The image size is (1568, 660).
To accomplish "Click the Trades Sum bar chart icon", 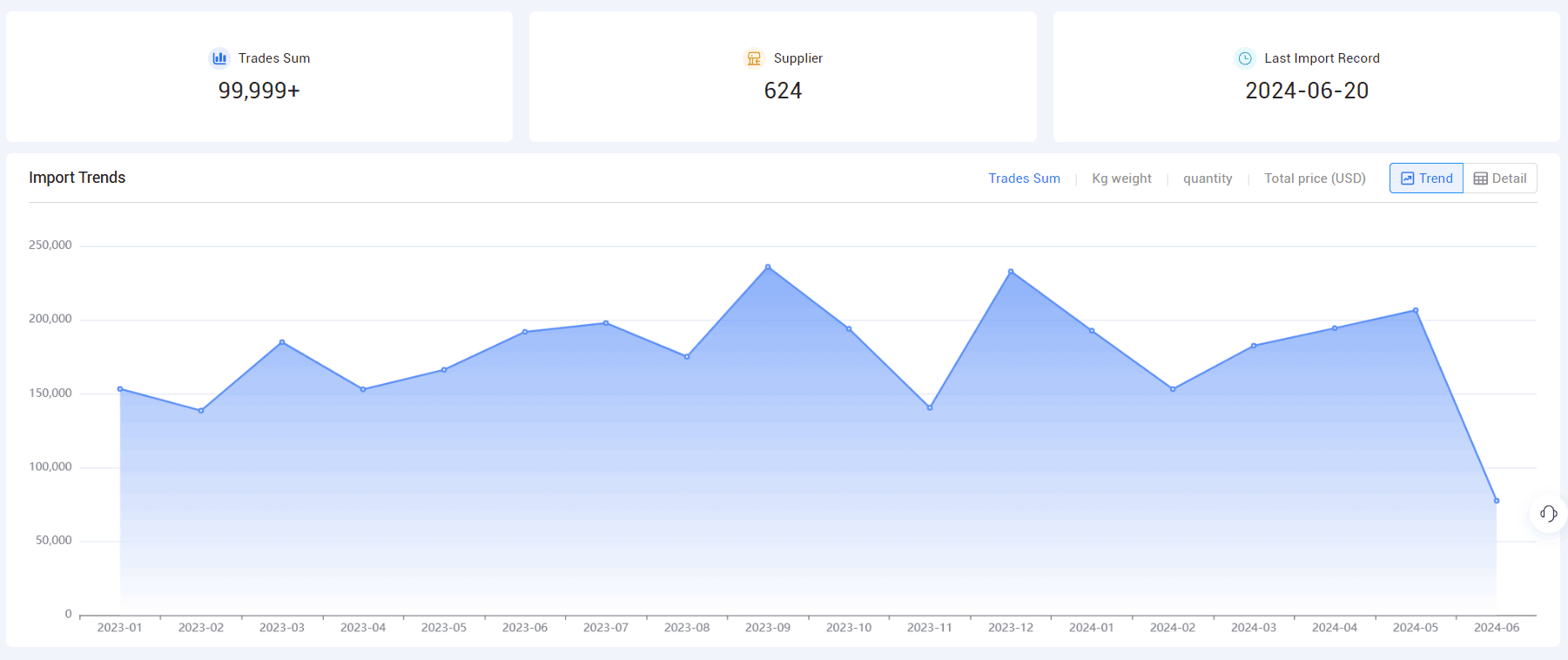I will coord(219,58).
